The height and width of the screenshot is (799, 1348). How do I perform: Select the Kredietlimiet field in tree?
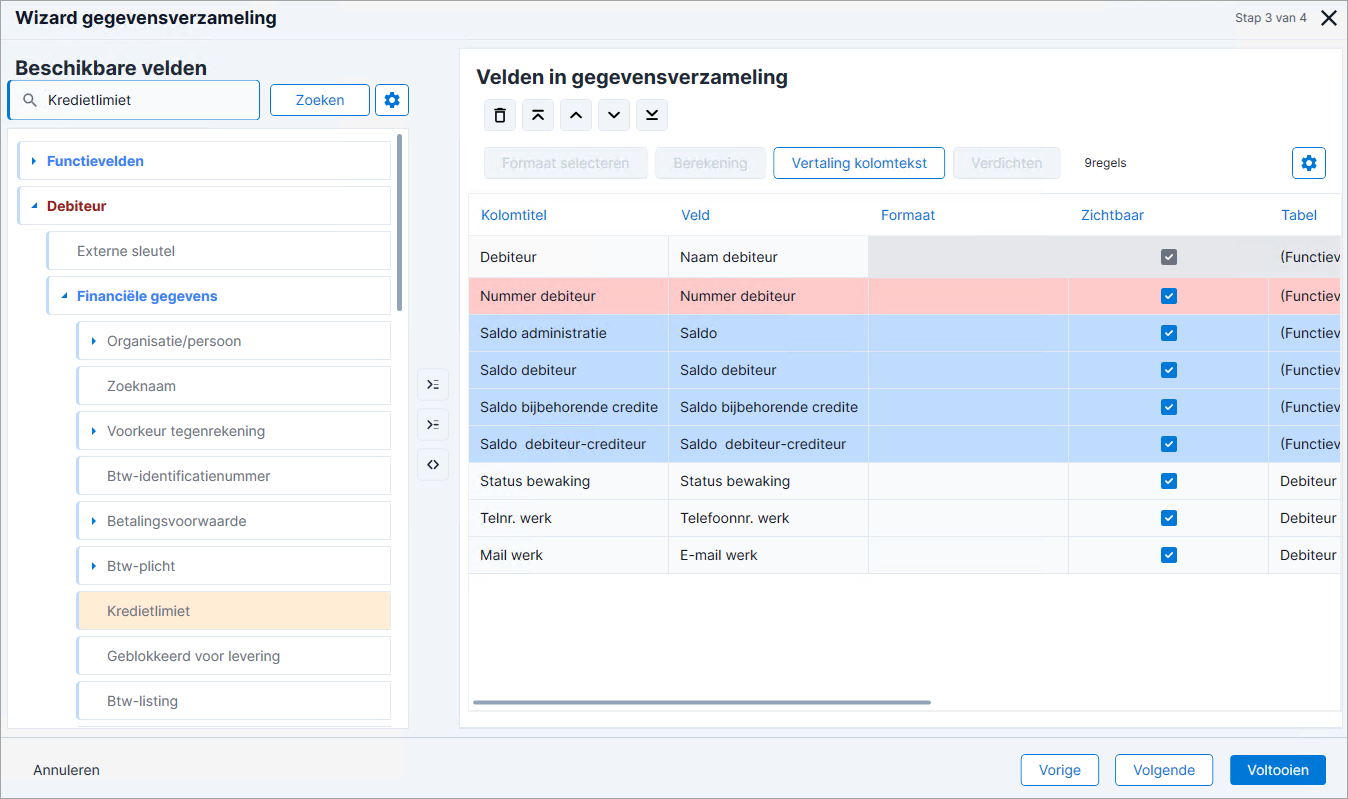coord(234,611)
